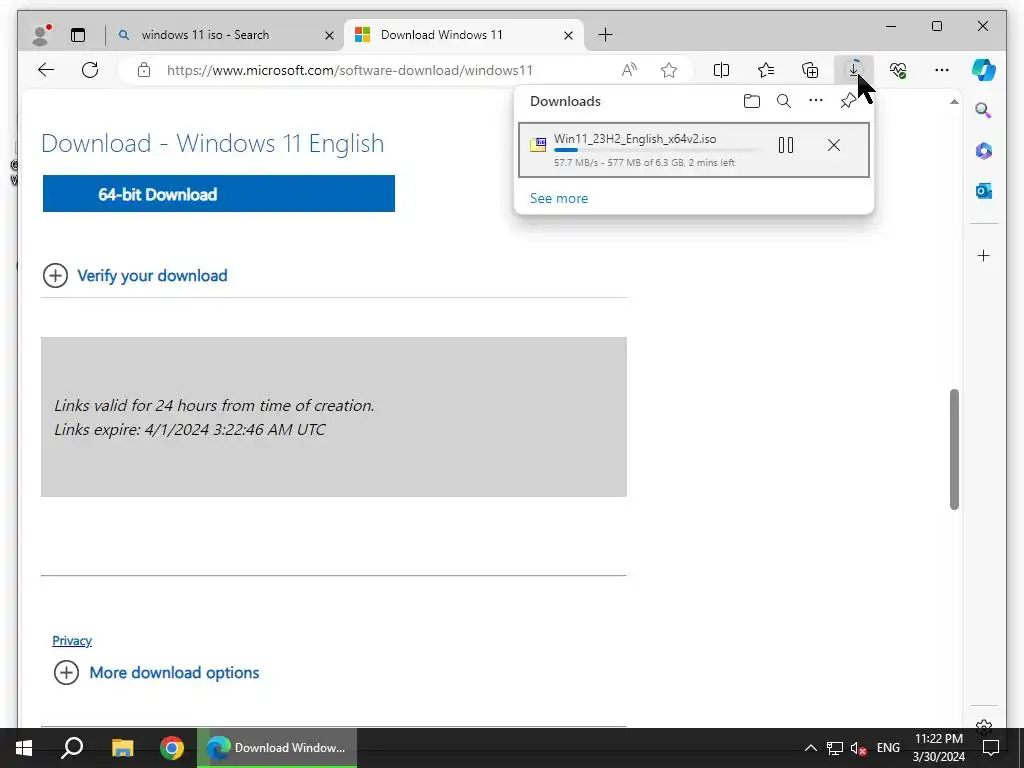Launch Google Chrome from taskbar
Image resolution: width=1024 pixels, height=768 pixels.
tap(172, 748)
